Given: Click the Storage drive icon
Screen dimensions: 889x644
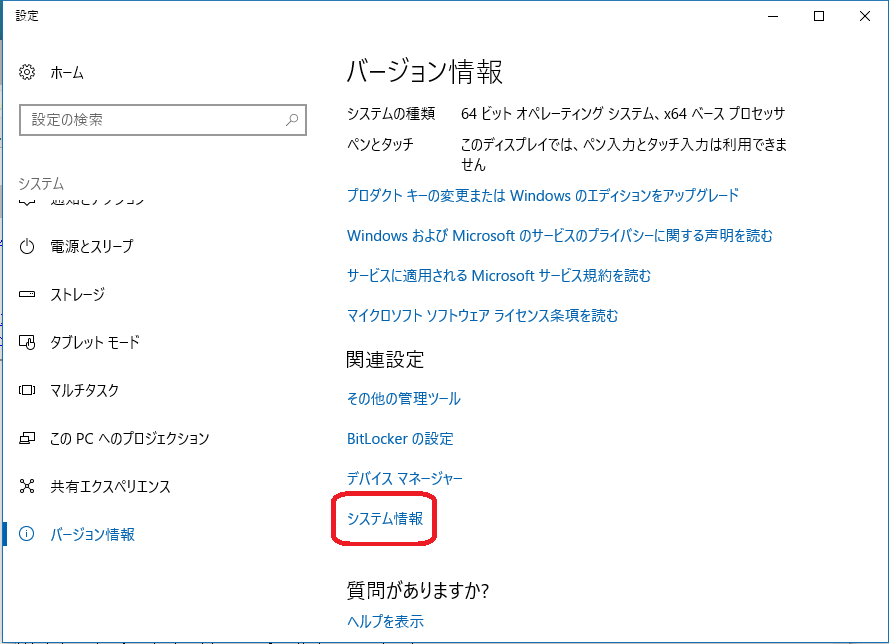Looking at the screenshot, I should click(28, 295).
